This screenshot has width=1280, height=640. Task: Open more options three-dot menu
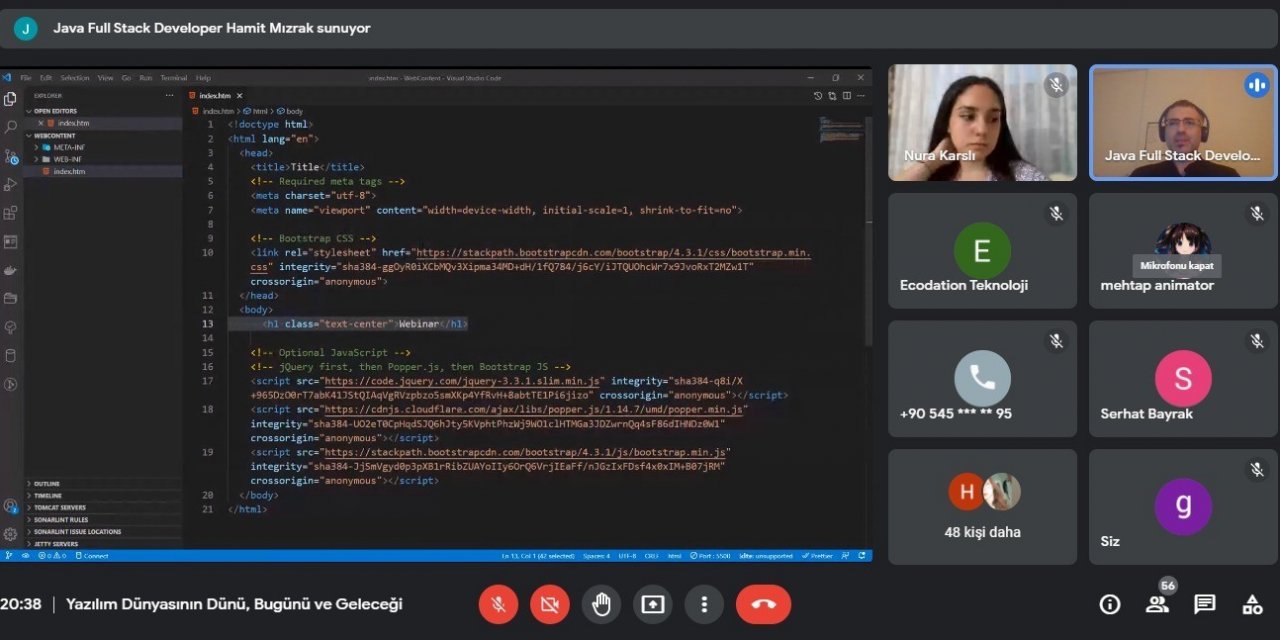pos(705,604)
